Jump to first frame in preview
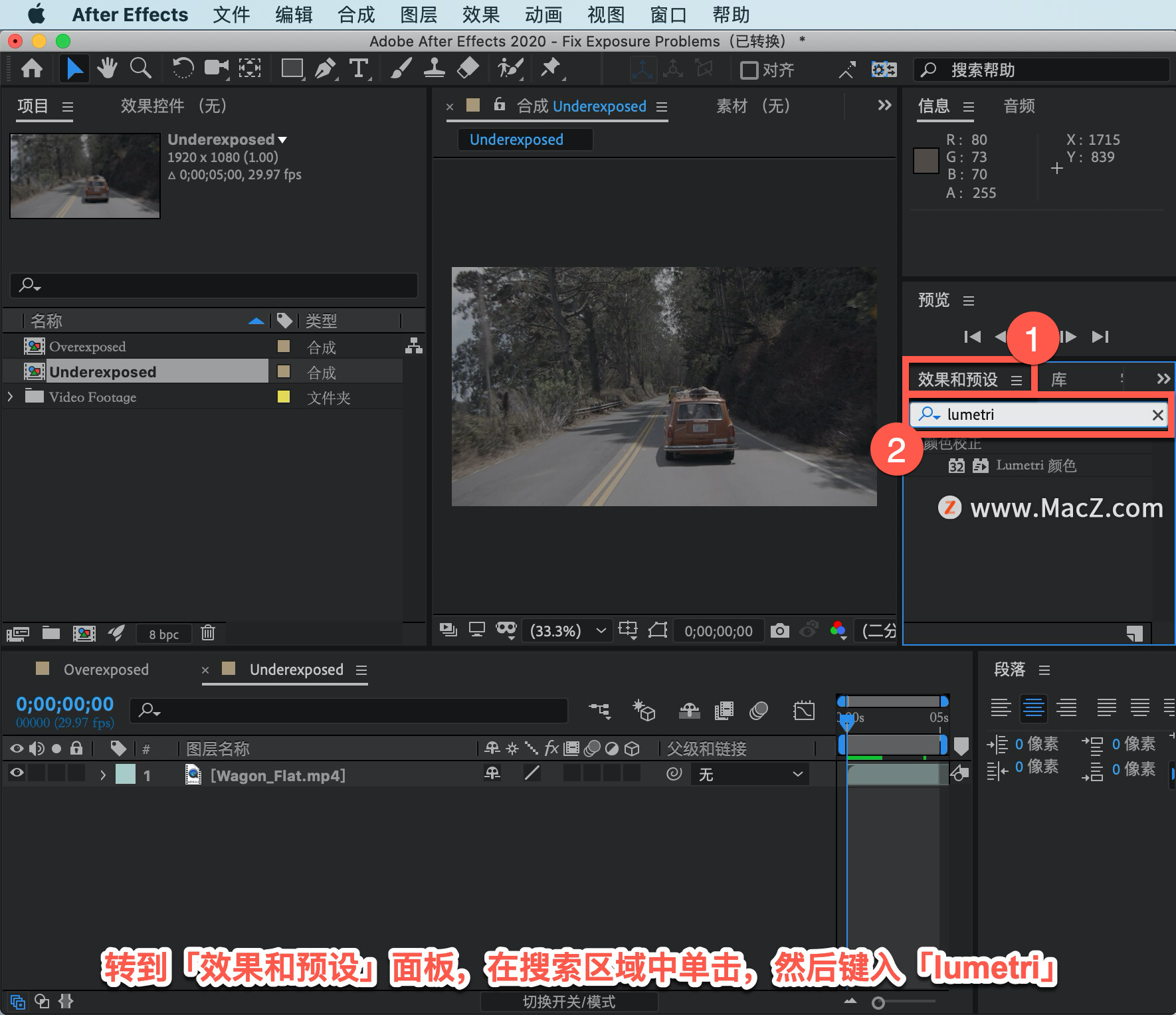This screenshot has width=1176, height=1015. (x=972, y=337)
